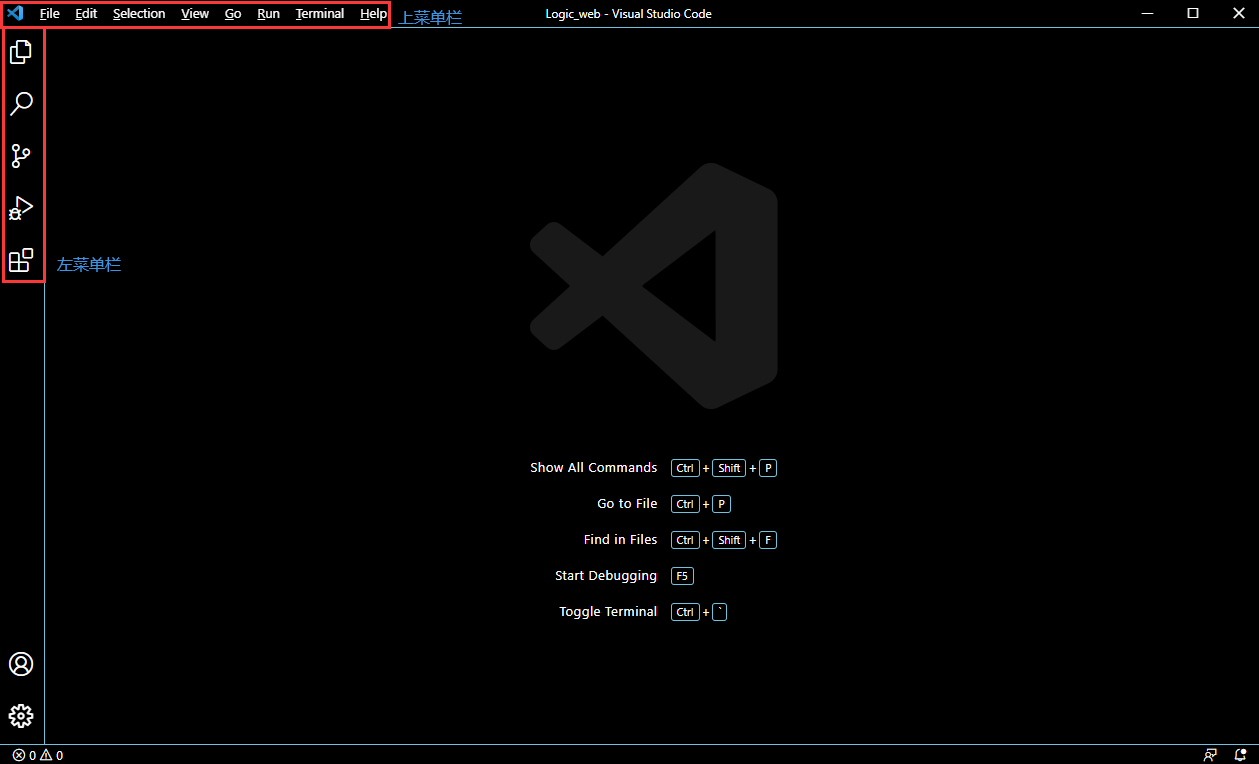1259x764 pixels.
Task: Open the View menu
Action: (195, 14)
